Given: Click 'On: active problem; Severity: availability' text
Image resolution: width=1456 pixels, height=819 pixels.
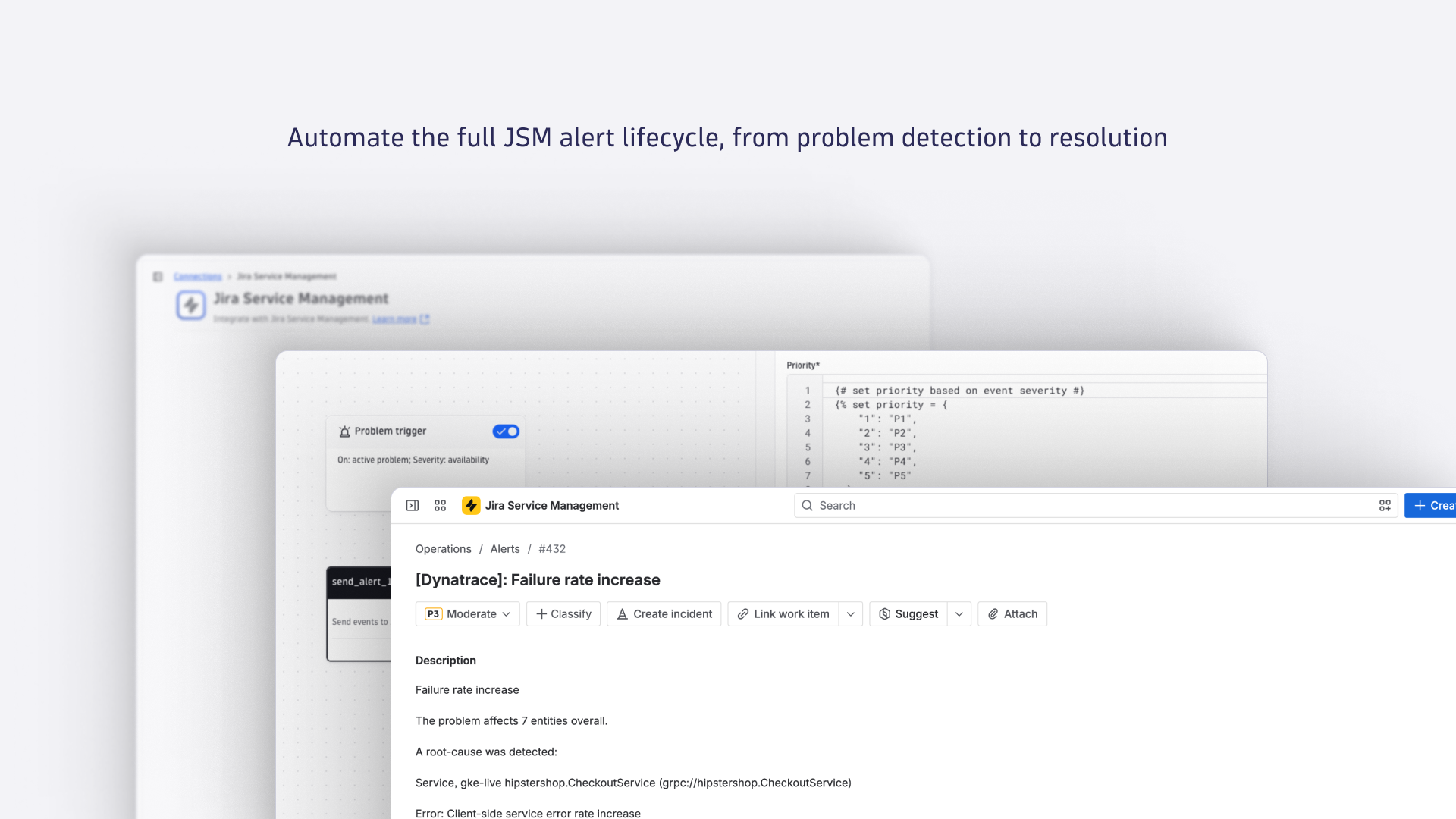Looking at the screenshot, I should (x=413, y=460).
